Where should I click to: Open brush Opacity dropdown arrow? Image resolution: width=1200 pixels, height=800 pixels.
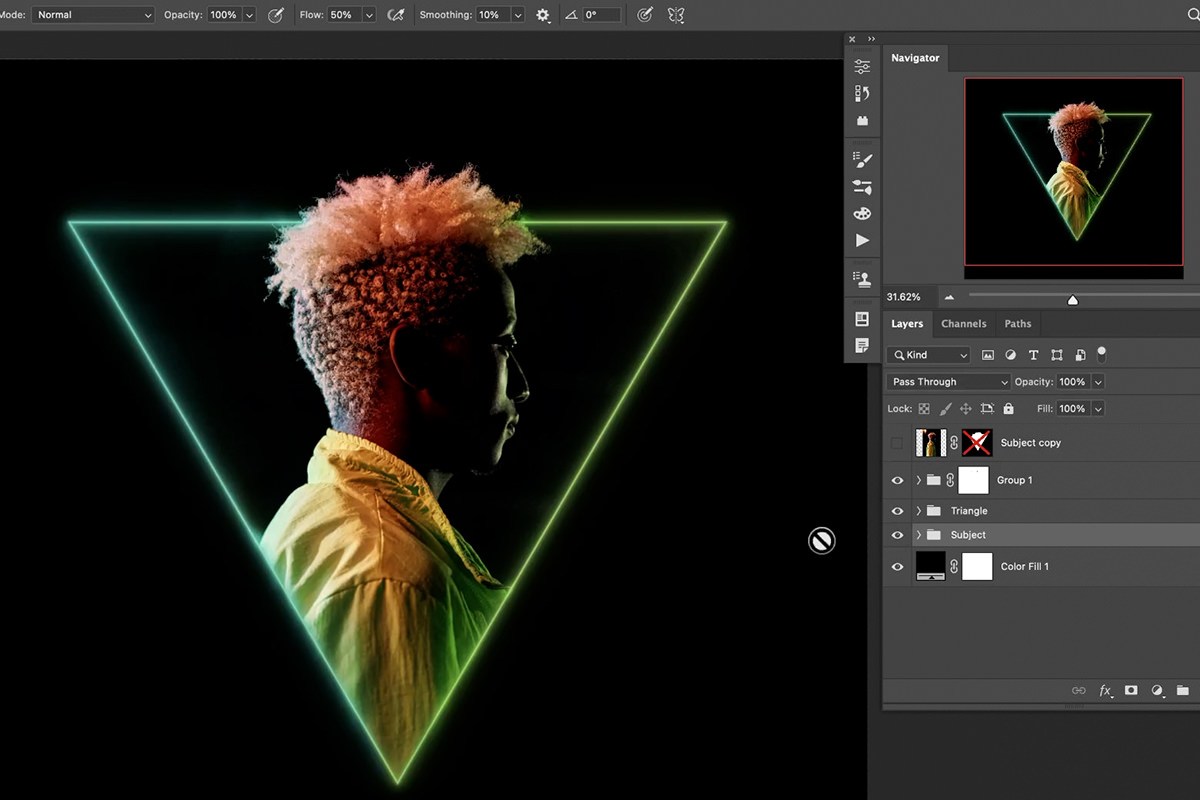pyautogui.click(x=250, y=15)
